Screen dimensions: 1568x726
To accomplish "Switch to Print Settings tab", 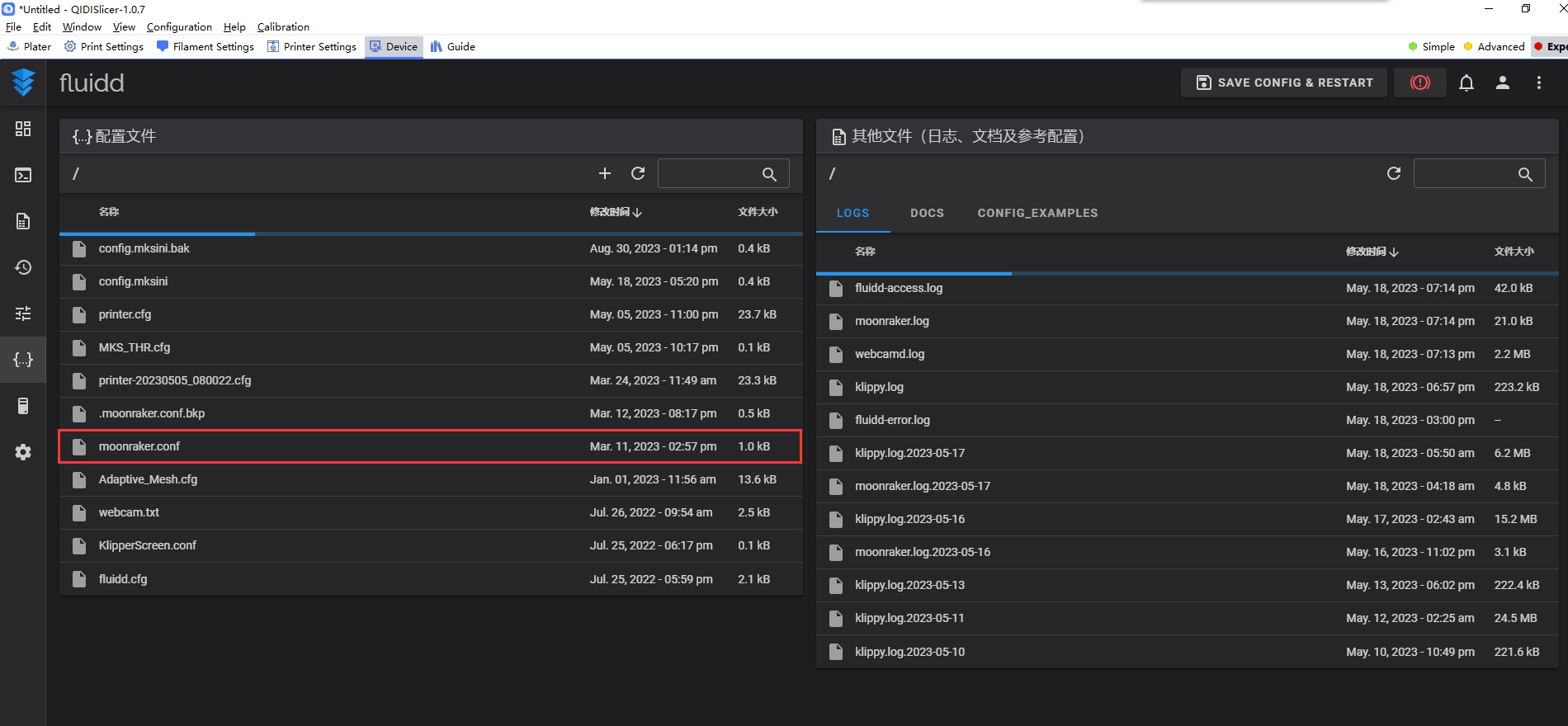I will (x=104, y=47).
